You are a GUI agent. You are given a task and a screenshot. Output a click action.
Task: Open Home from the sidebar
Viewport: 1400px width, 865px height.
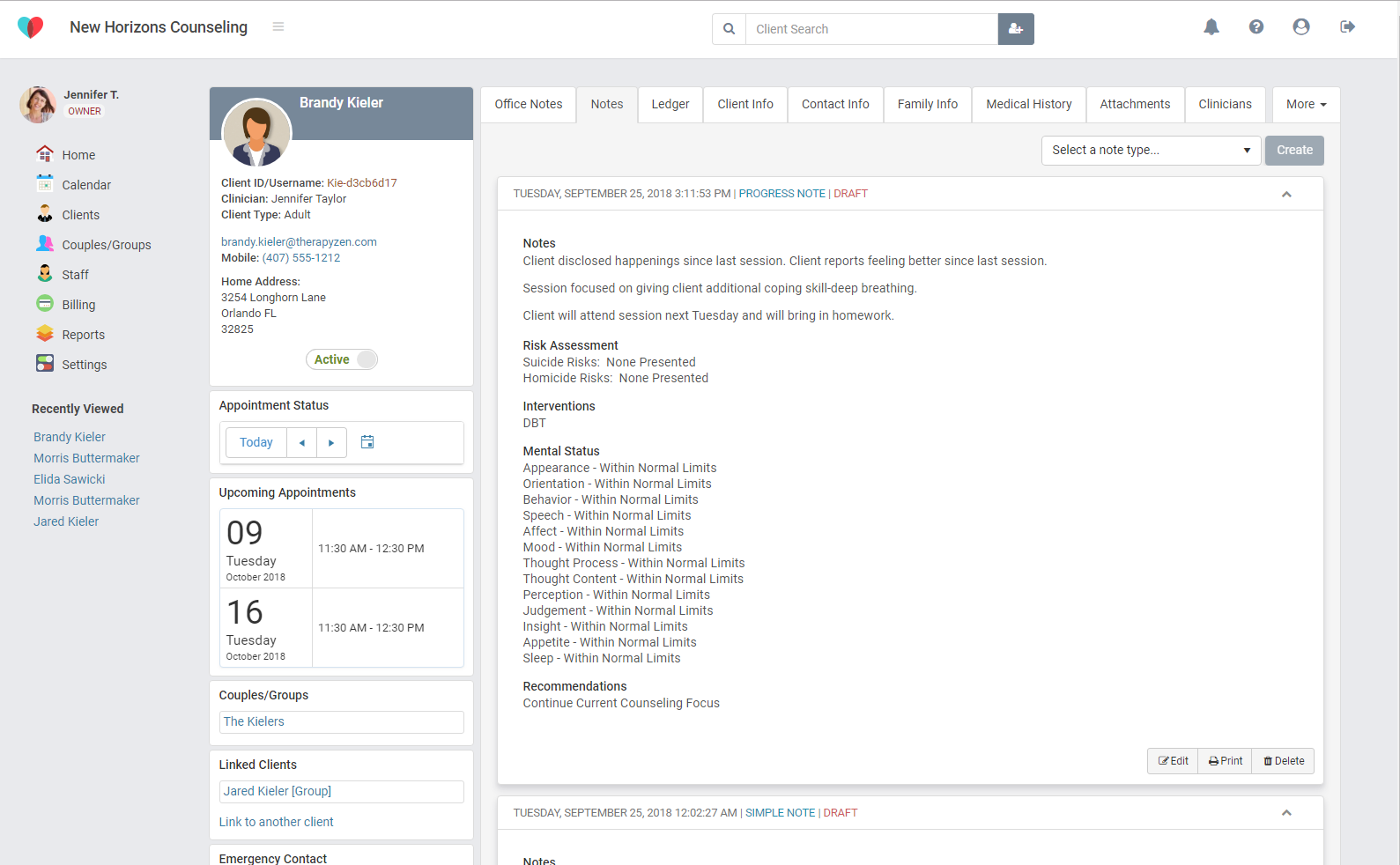(66, 155)
